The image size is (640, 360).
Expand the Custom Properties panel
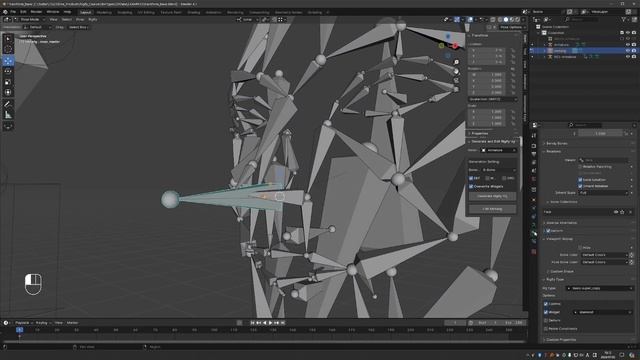[x=561, y=340]
